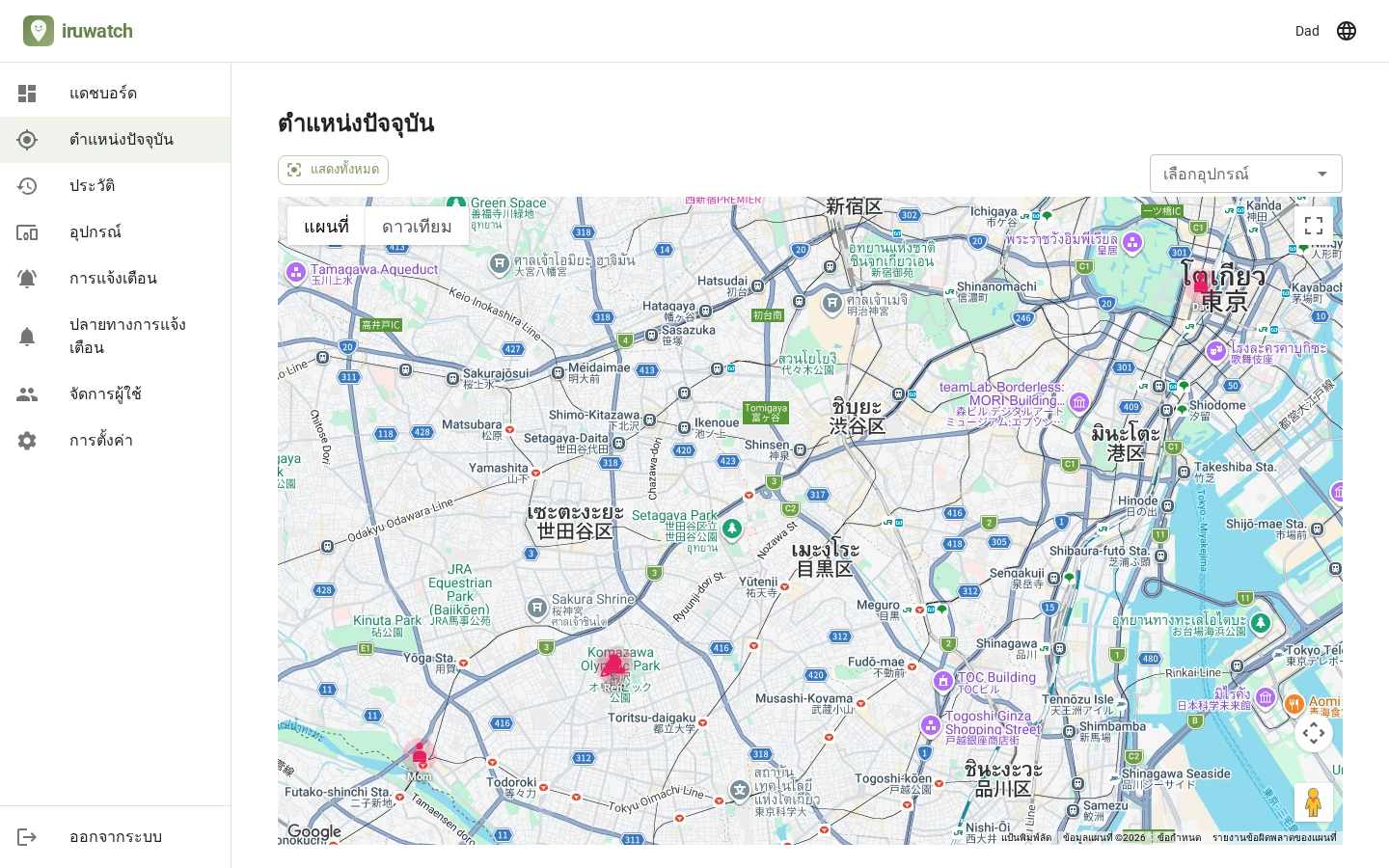Toggle fullscreen map view

coord(1314,226)
